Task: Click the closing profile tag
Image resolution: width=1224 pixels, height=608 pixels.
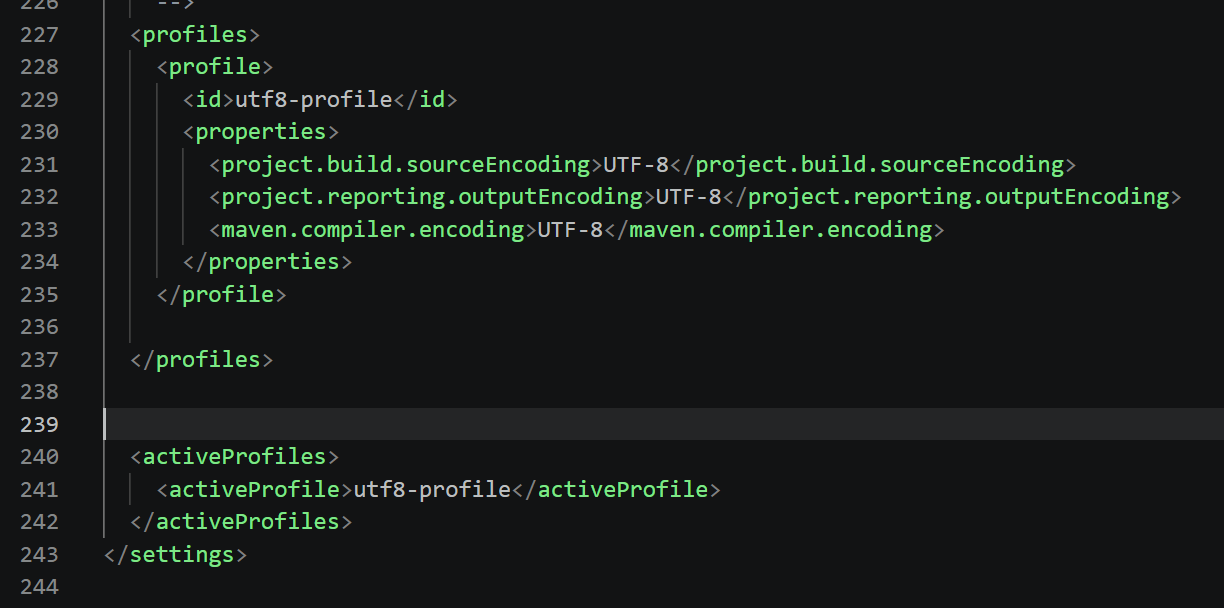Action: (x=222, y=295)
